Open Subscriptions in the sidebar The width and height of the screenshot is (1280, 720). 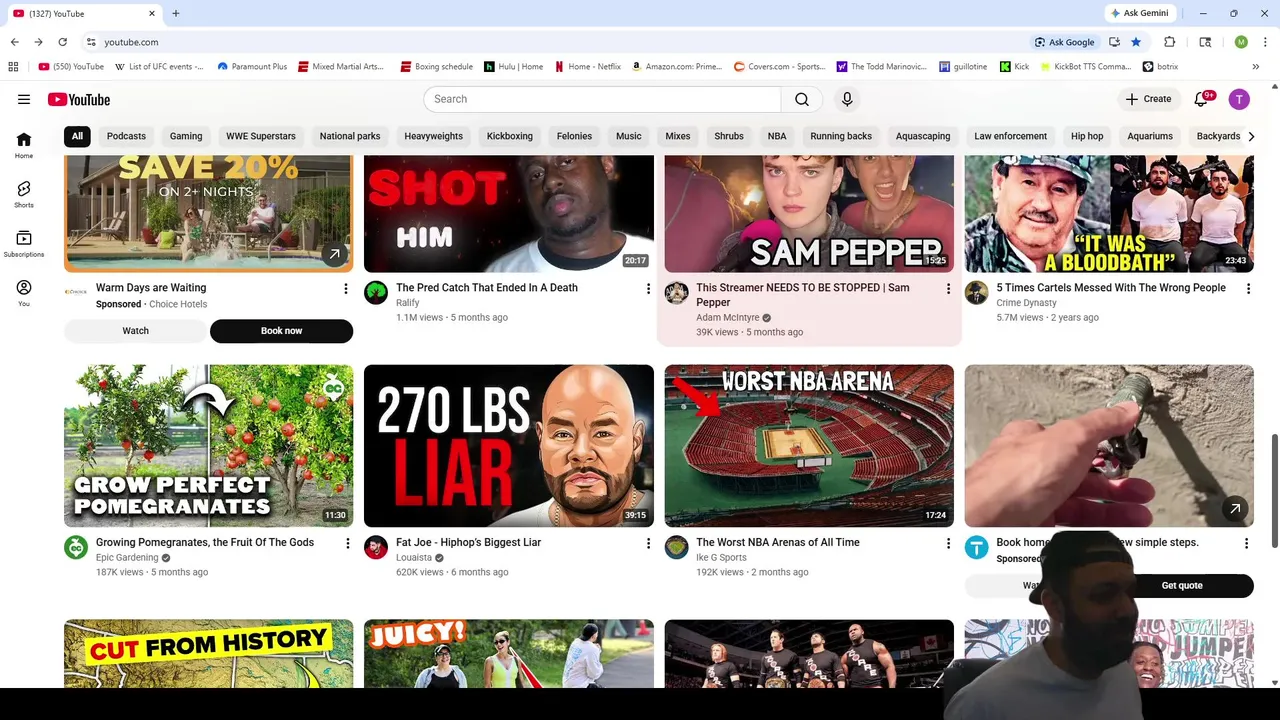point(24,243)
